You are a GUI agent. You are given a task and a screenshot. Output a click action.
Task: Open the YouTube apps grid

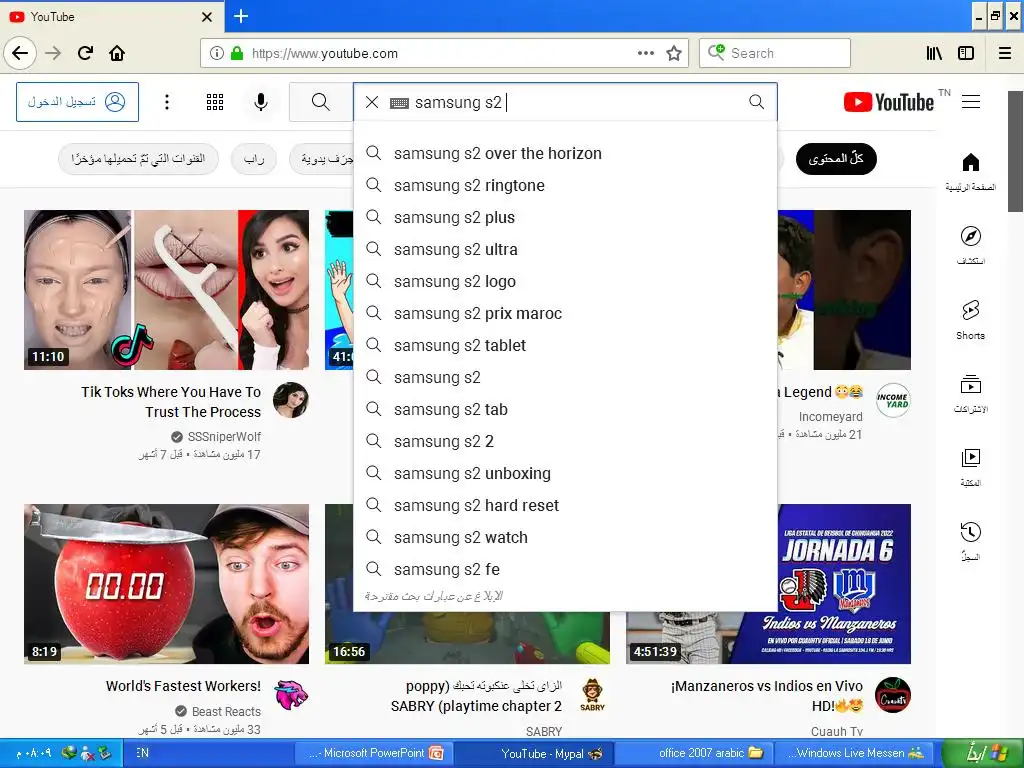(x=215, y=102)
